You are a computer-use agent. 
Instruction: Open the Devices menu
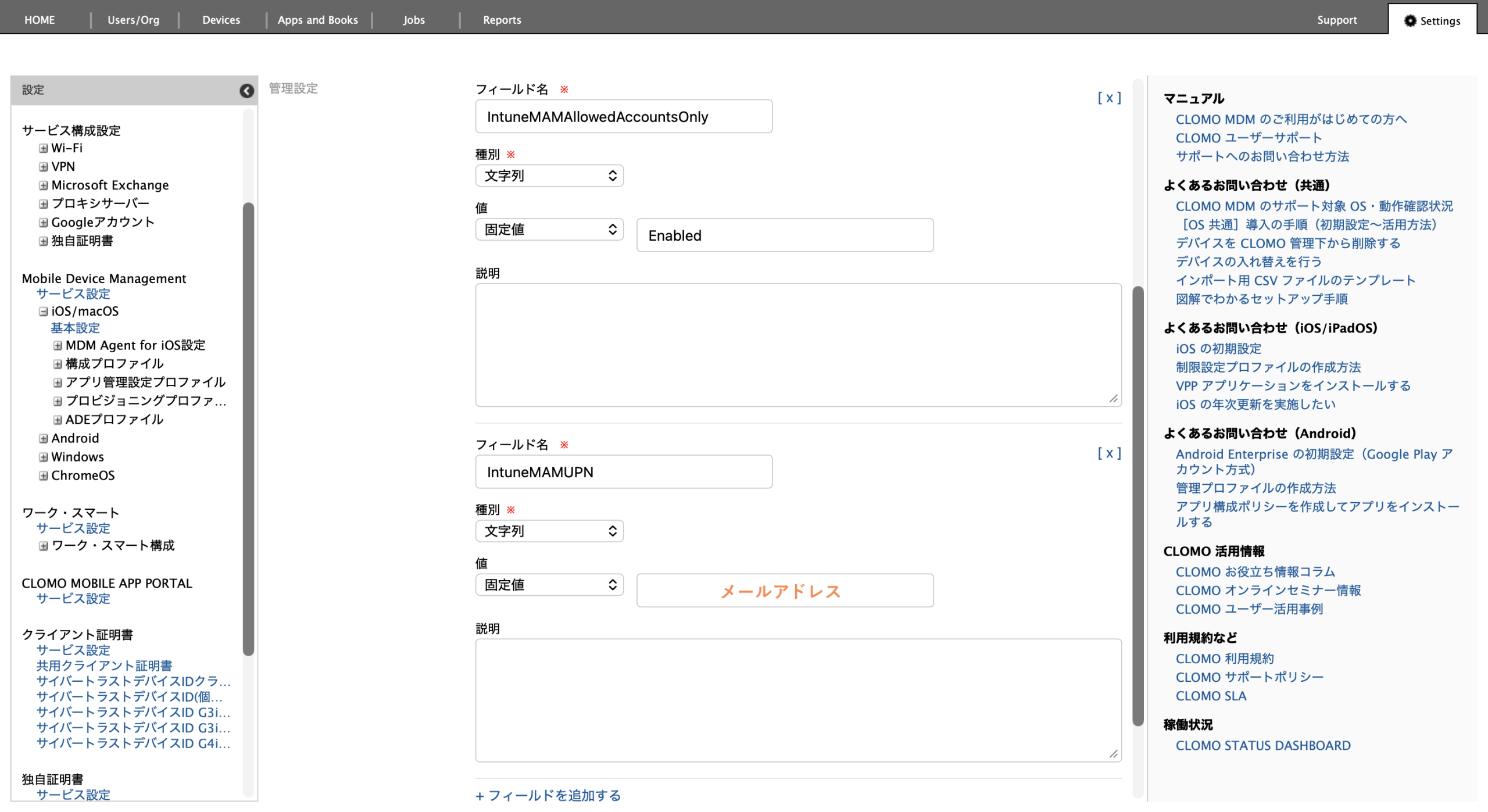point(221,20)
